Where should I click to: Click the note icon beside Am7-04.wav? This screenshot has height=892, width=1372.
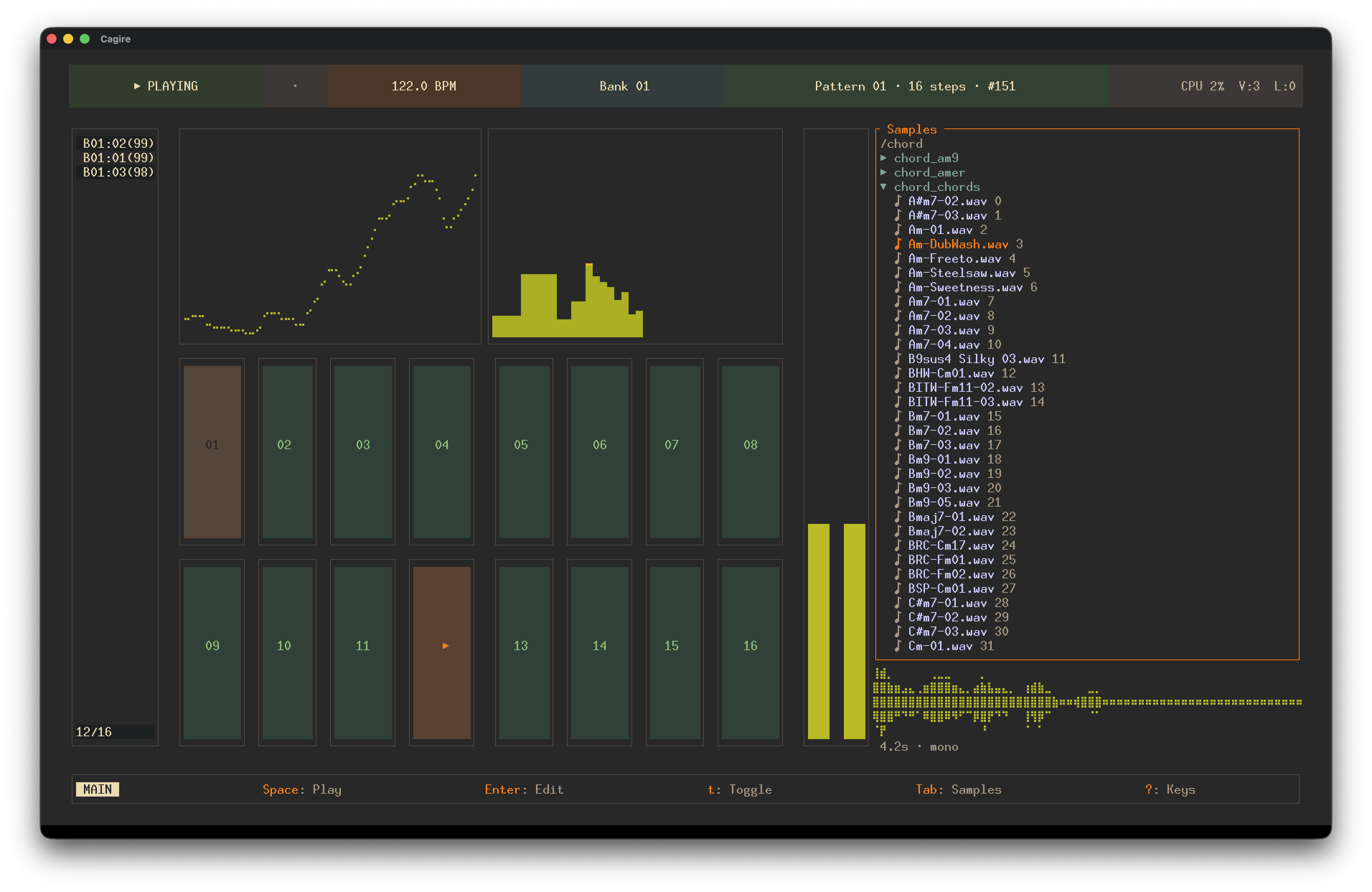[x=898, y=344]
